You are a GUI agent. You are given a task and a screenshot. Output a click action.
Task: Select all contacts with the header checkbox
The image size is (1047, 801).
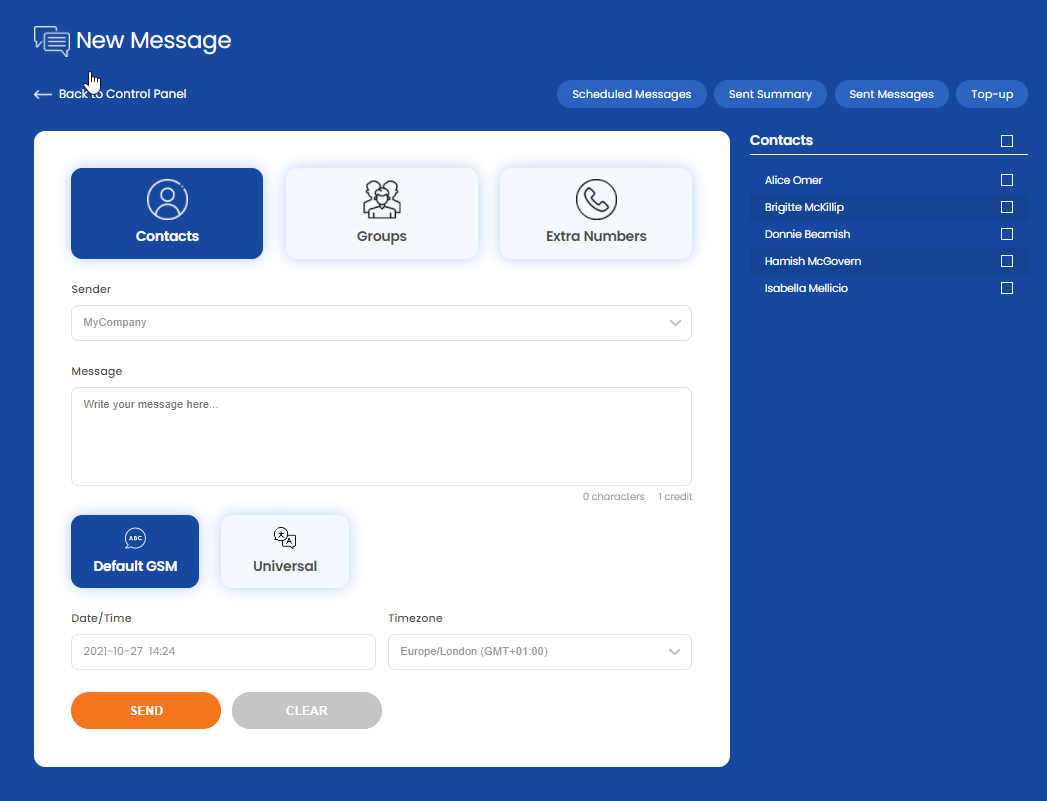1007,141
